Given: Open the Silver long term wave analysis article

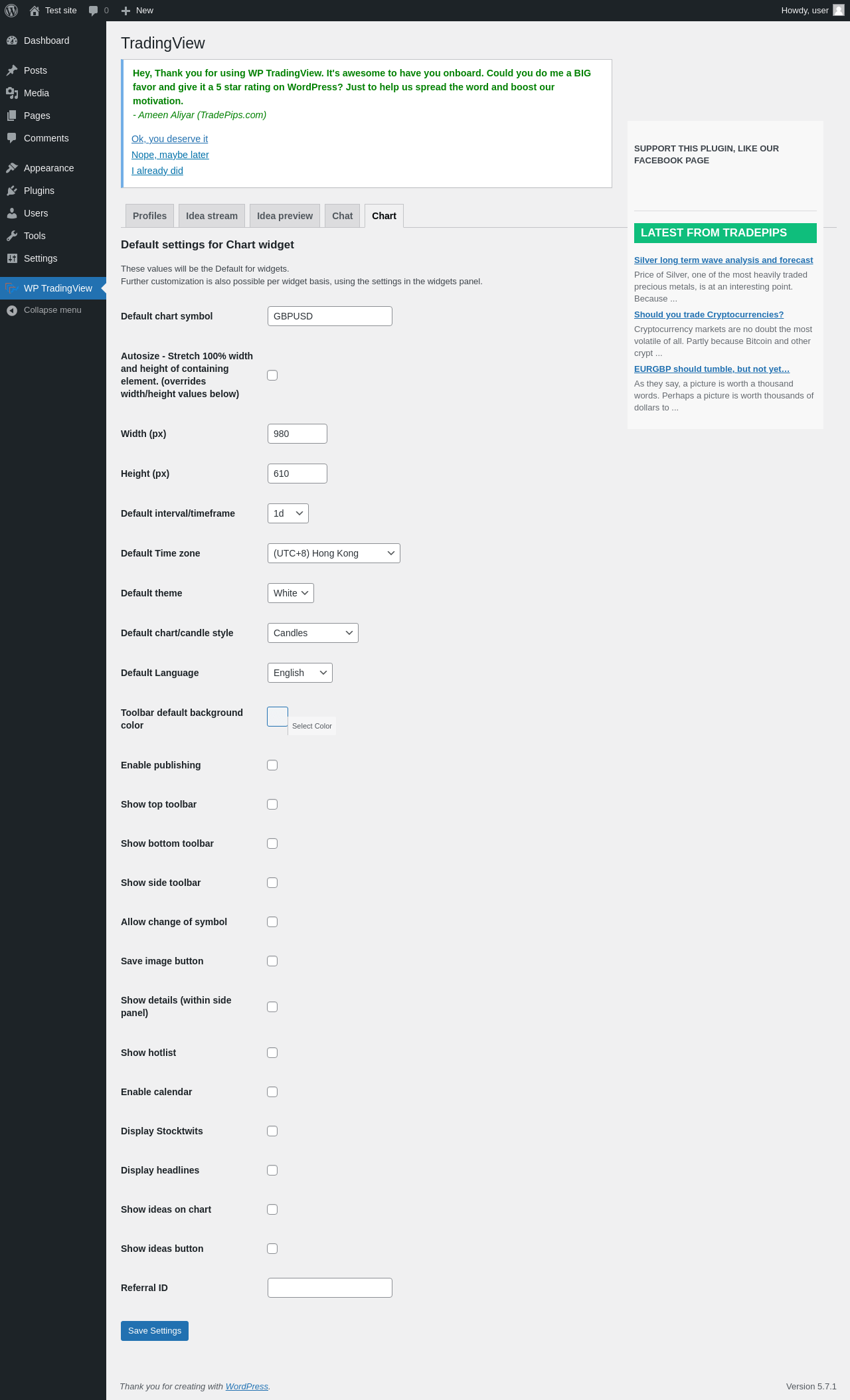Looking at the screenshot, I should pos(723,260).
